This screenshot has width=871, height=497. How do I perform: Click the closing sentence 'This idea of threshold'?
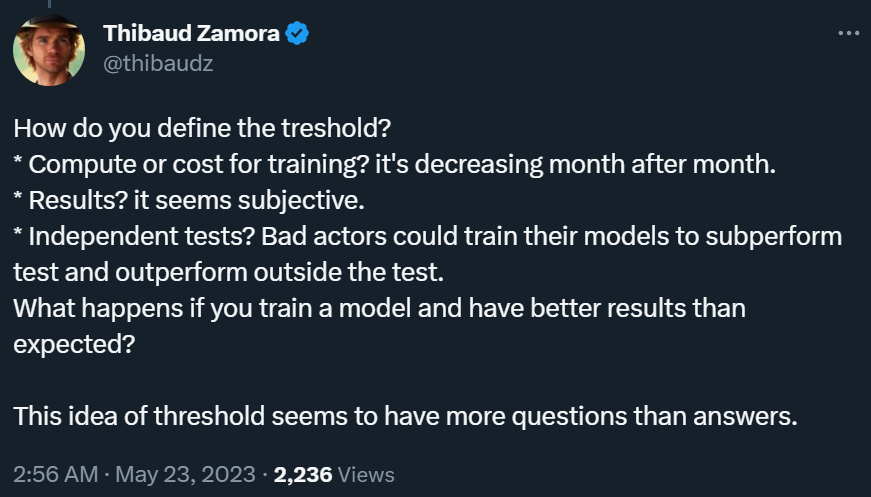tap(406, 416)
